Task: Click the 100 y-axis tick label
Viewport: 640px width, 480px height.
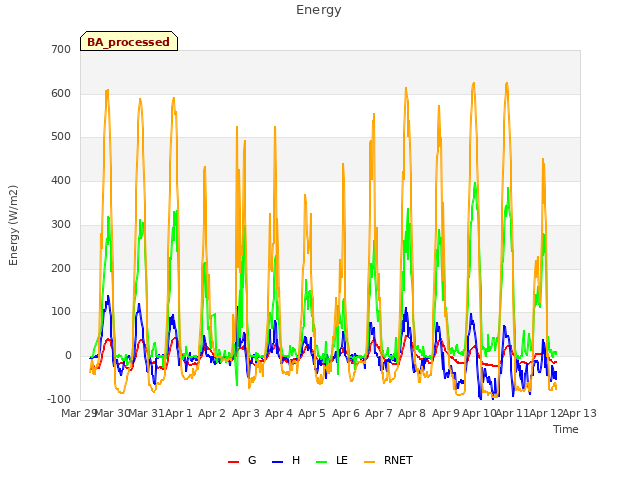Action: 61,312
